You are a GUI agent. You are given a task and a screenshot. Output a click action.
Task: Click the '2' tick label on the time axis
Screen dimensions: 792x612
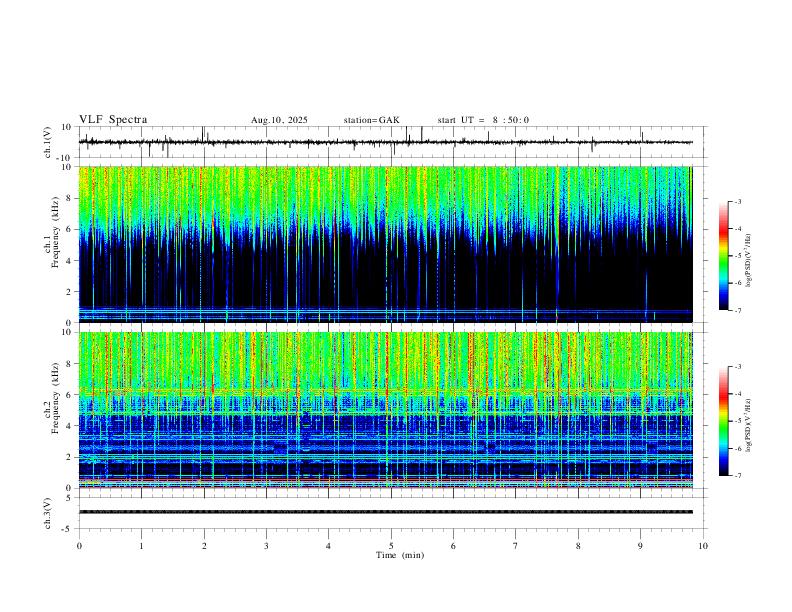coord(204,546)
